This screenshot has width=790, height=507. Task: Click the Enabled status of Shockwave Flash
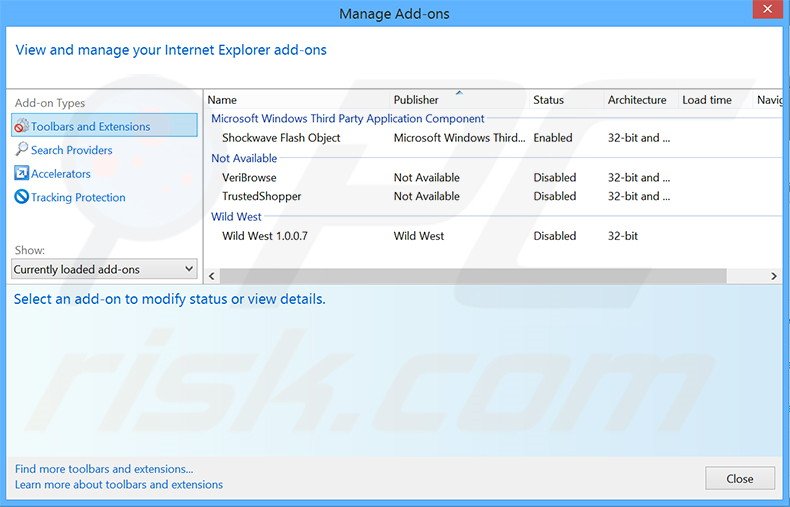coord(553,138)
